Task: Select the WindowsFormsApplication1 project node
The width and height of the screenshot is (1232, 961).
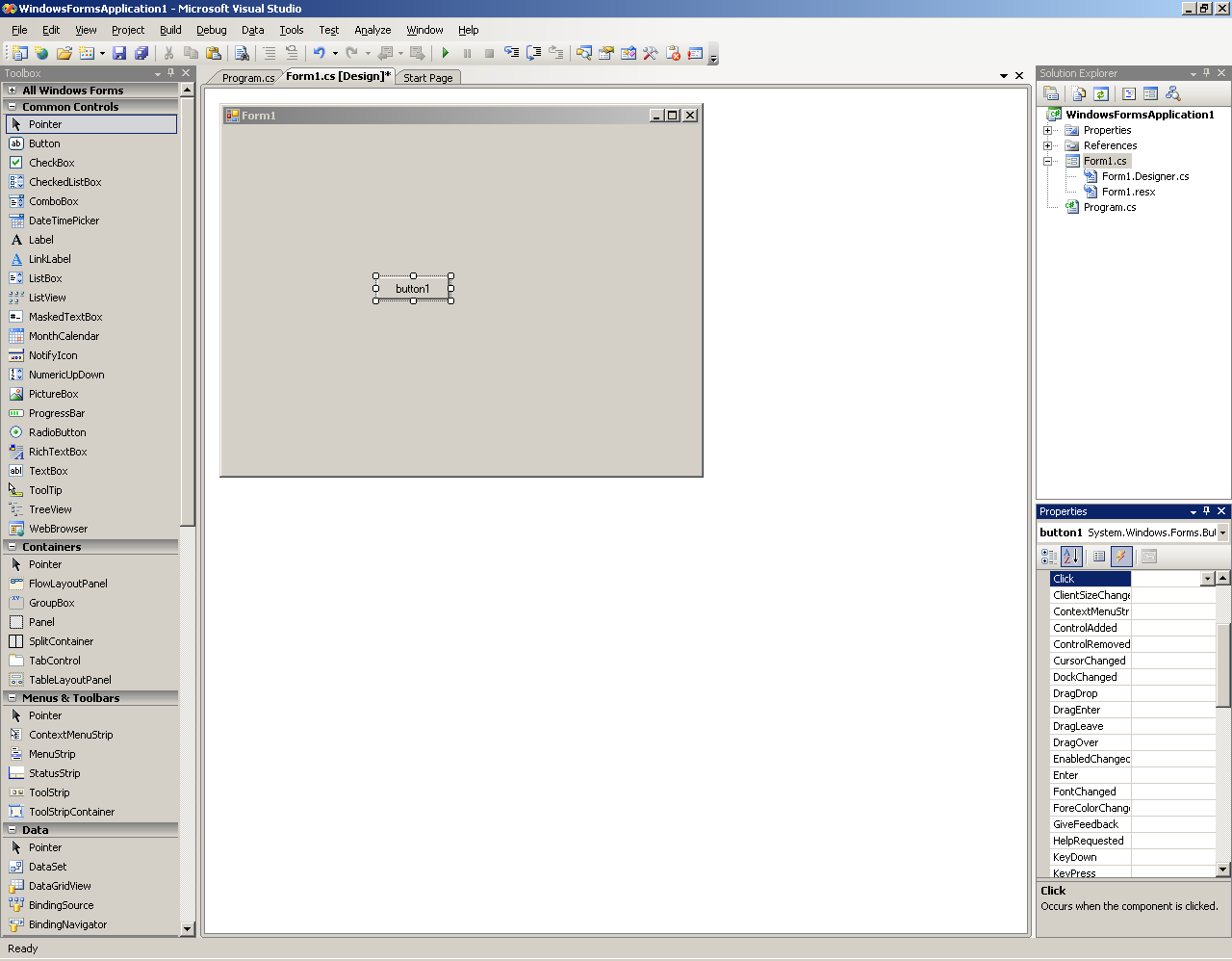Action: tap(1140, 115)
